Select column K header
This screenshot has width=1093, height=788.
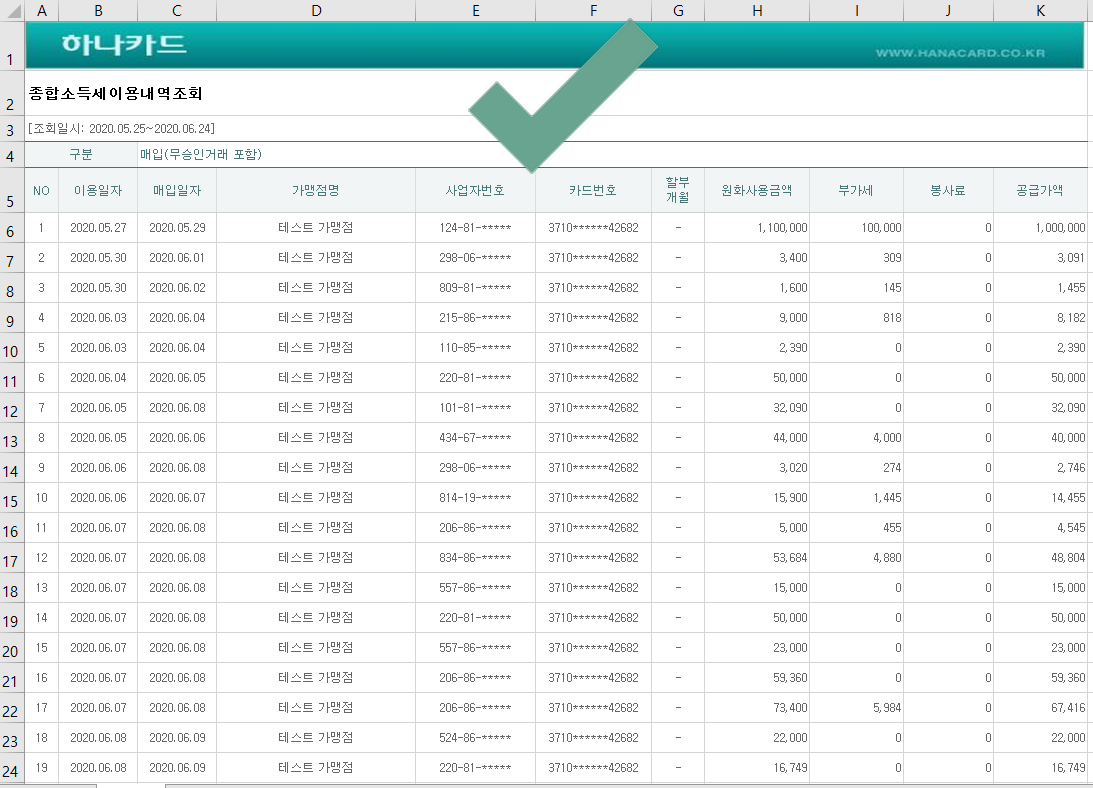(x=1040, y=10)
